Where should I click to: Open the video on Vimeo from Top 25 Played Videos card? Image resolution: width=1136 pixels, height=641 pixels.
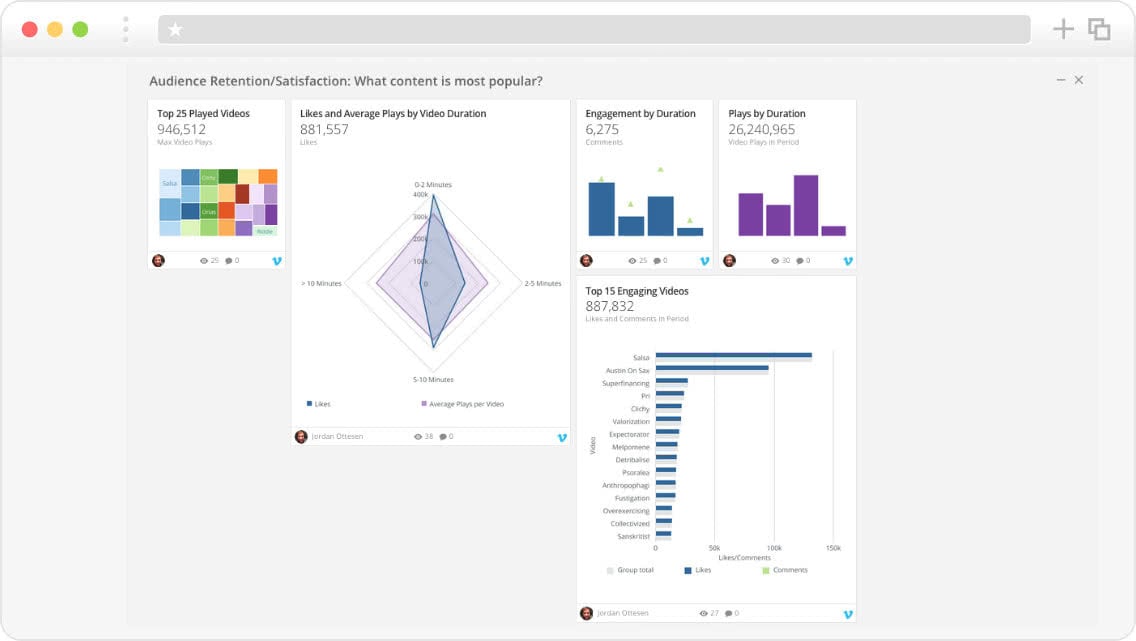tap(277, 260)
